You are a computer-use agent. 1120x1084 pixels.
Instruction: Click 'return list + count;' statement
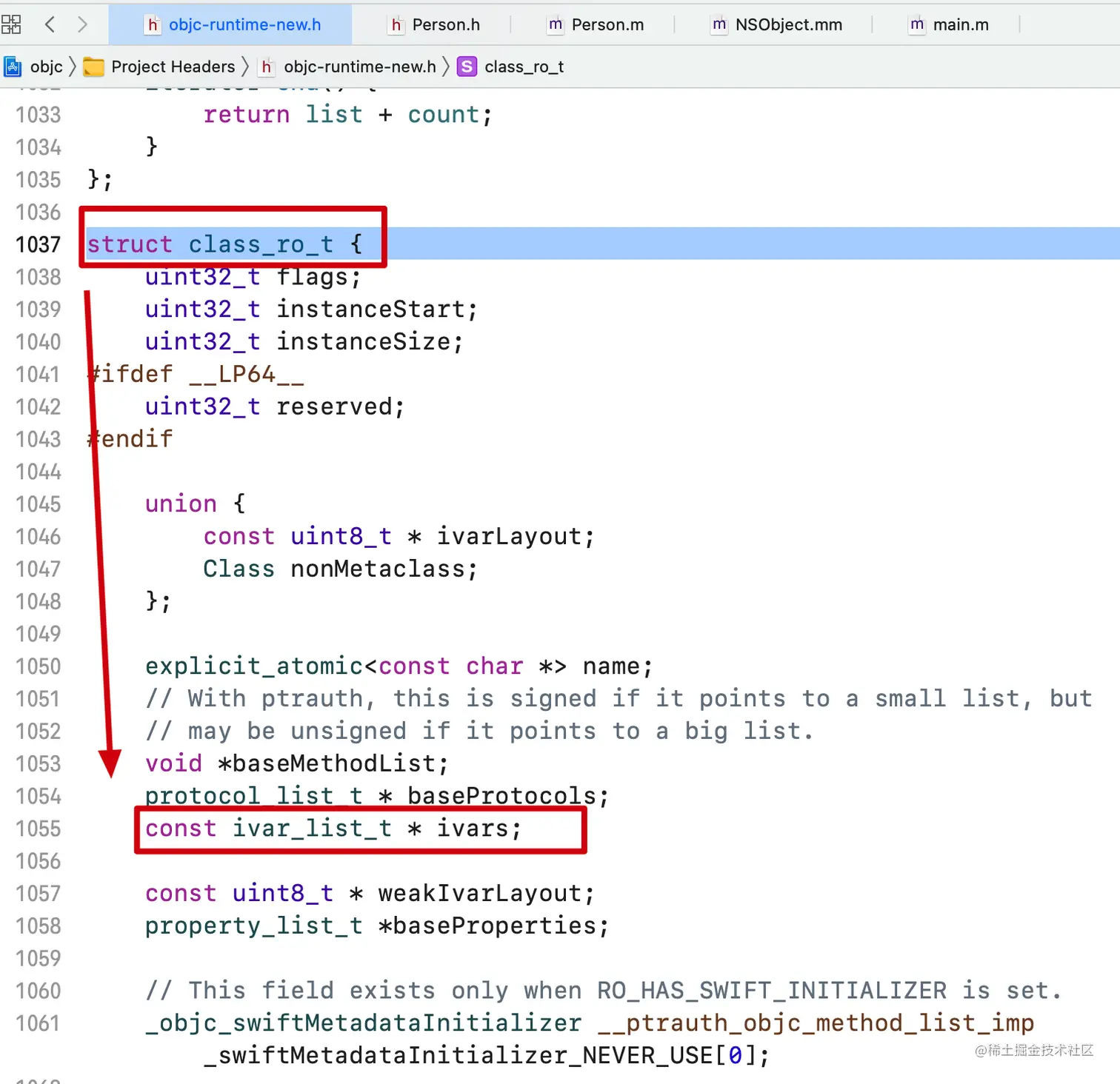(x=348, y=115)
